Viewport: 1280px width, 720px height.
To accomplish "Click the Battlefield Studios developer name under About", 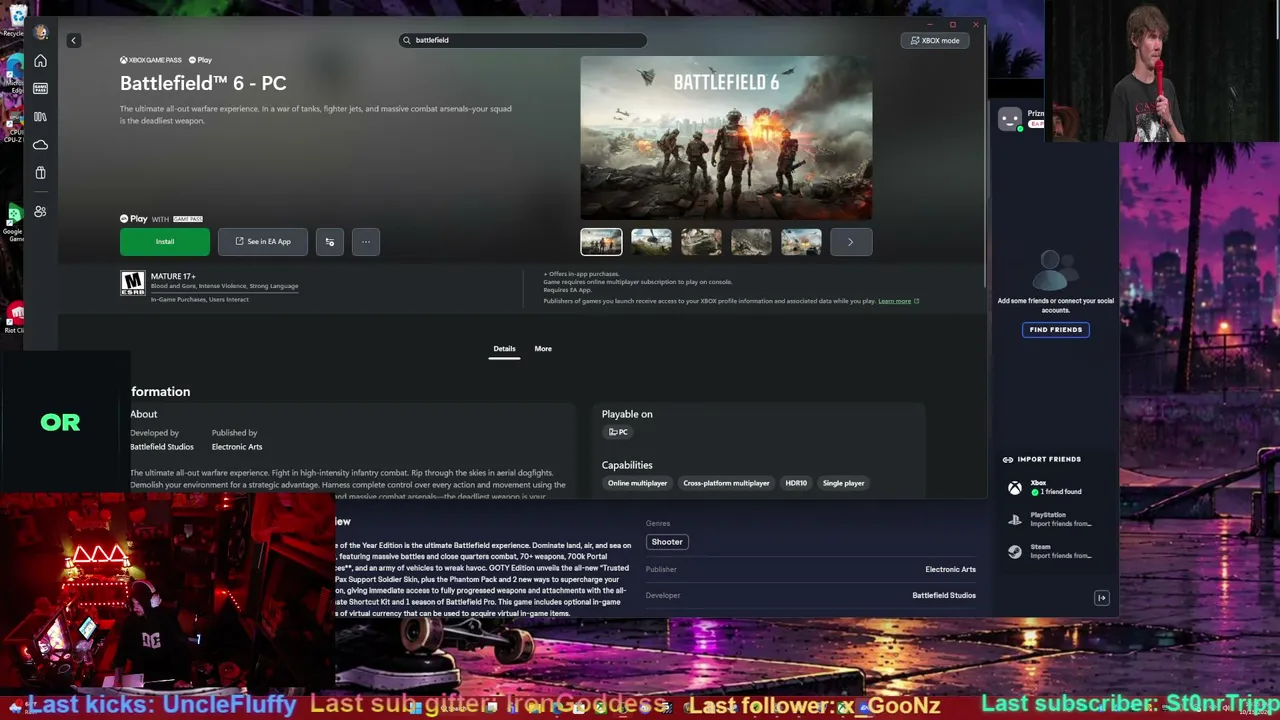I will (162, 447).
